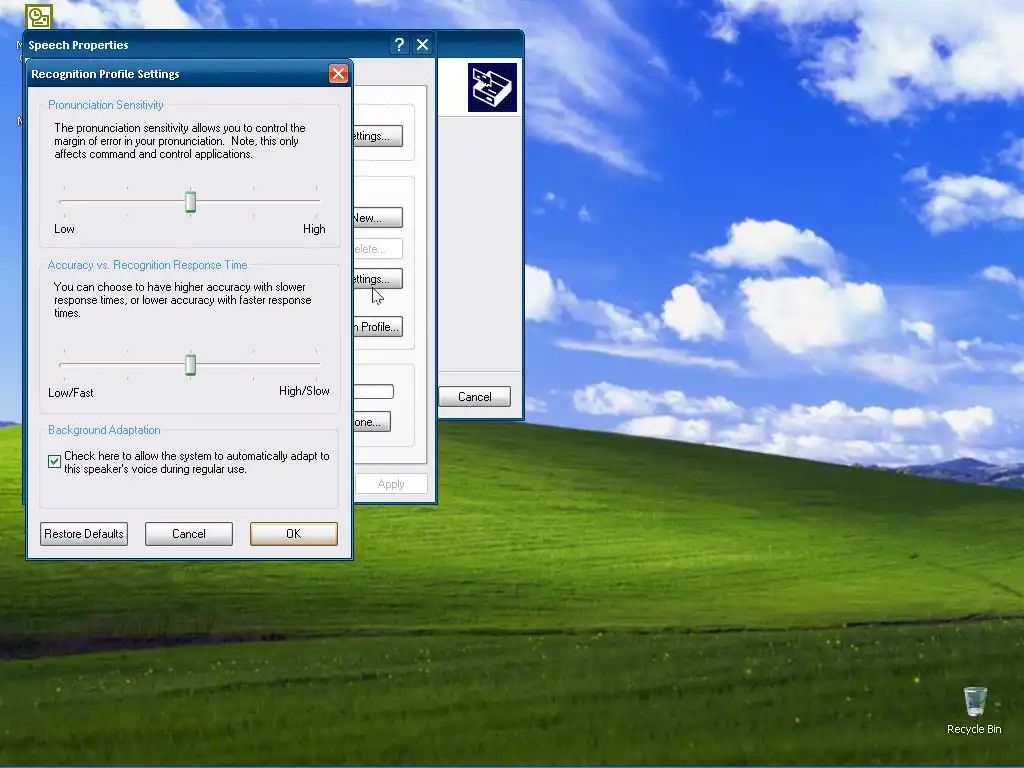Close the Recognition Profile Settings dialog
Screen dimensions: 1024x768
pyautogui.click(x=338, y=73)
